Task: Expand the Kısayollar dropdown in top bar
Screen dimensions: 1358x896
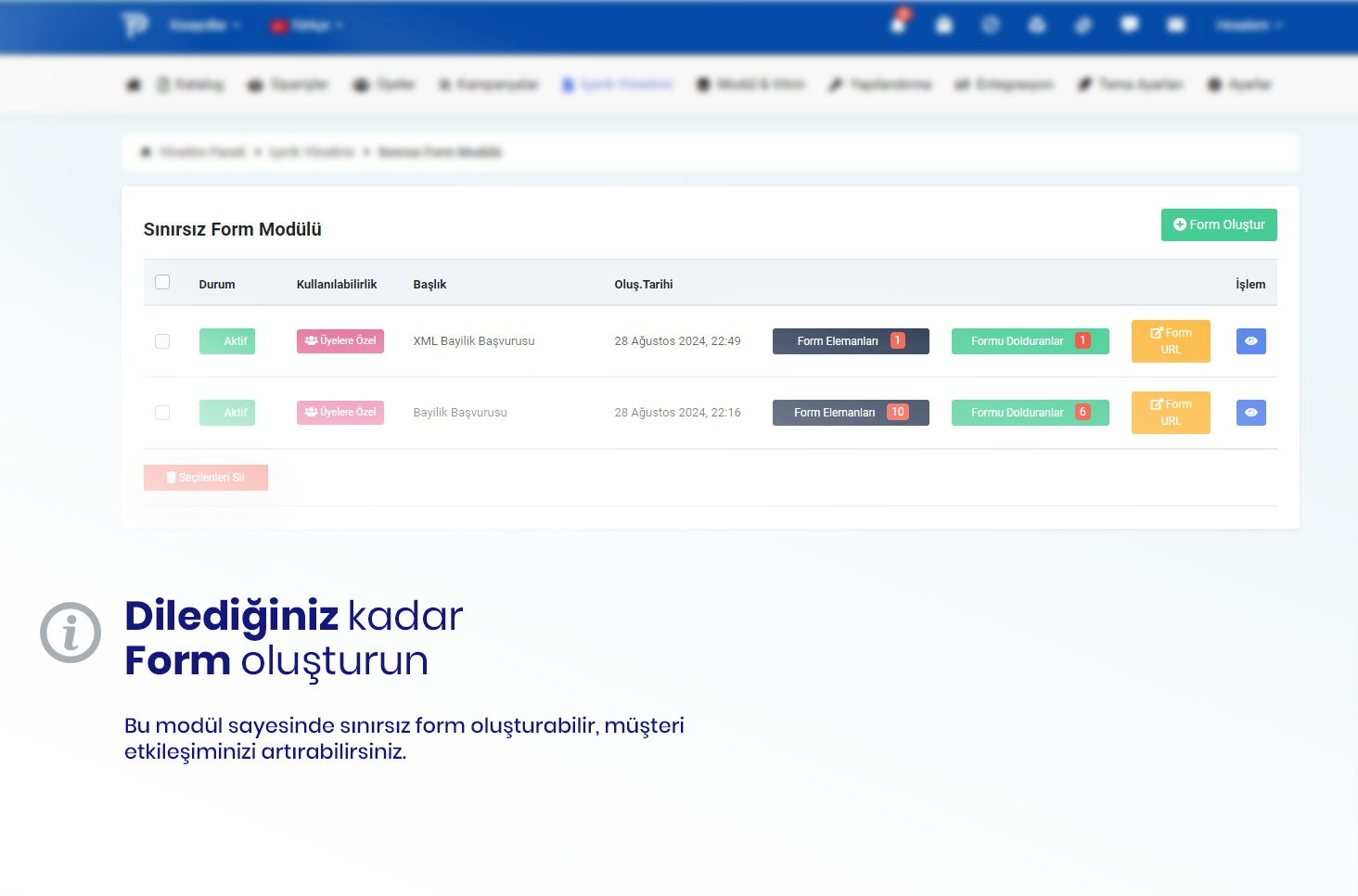Action: pyautogui.click(x=204, y=25)
